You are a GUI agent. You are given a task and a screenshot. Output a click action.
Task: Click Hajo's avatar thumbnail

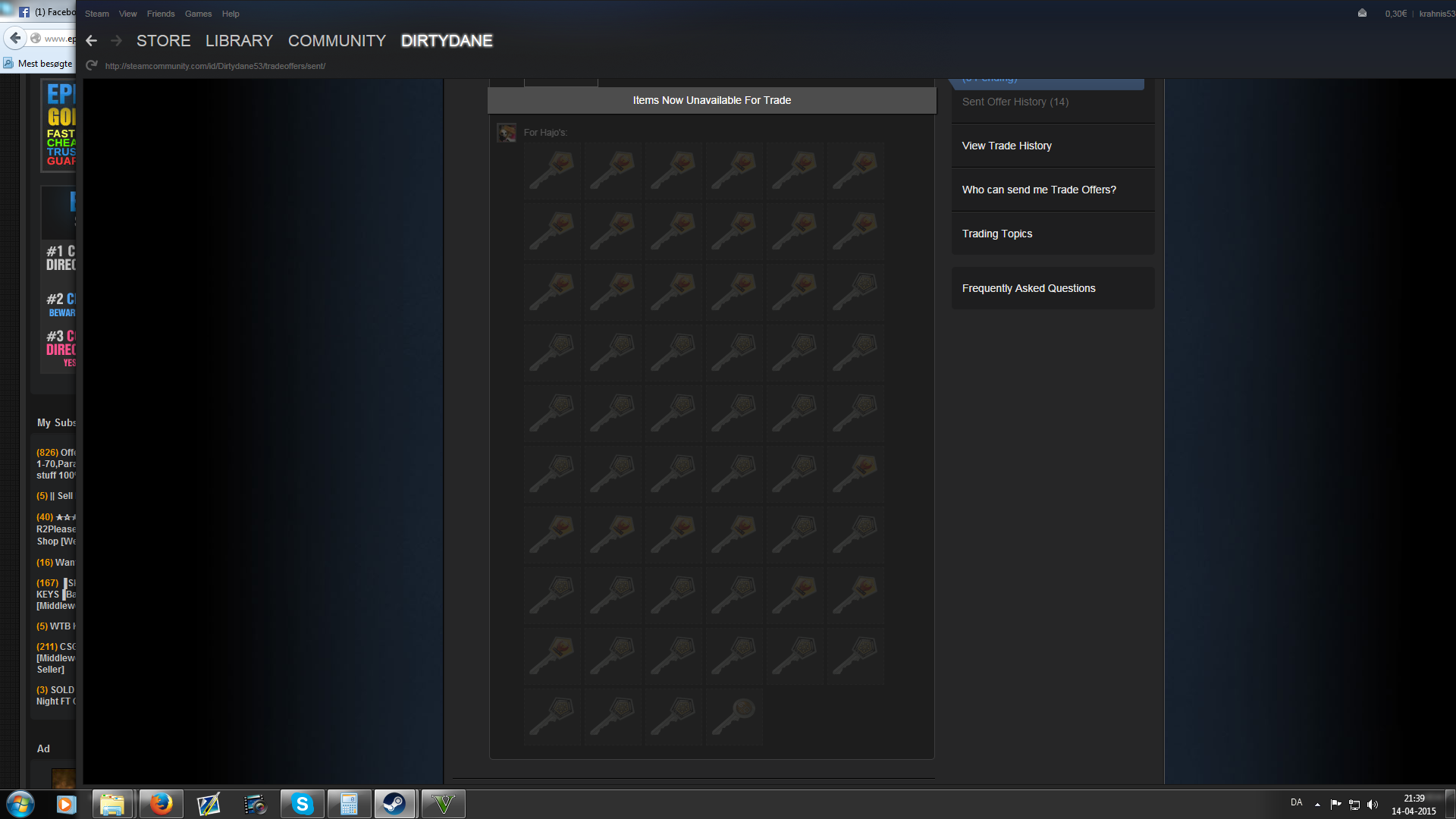point(507,133)
